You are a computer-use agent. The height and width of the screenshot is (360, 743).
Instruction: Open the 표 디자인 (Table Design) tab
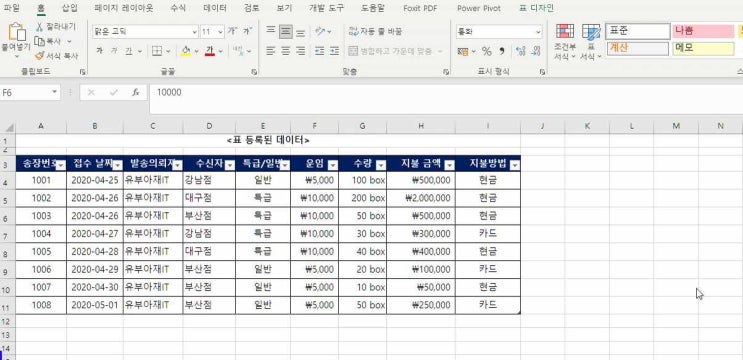tap(536, 8)
